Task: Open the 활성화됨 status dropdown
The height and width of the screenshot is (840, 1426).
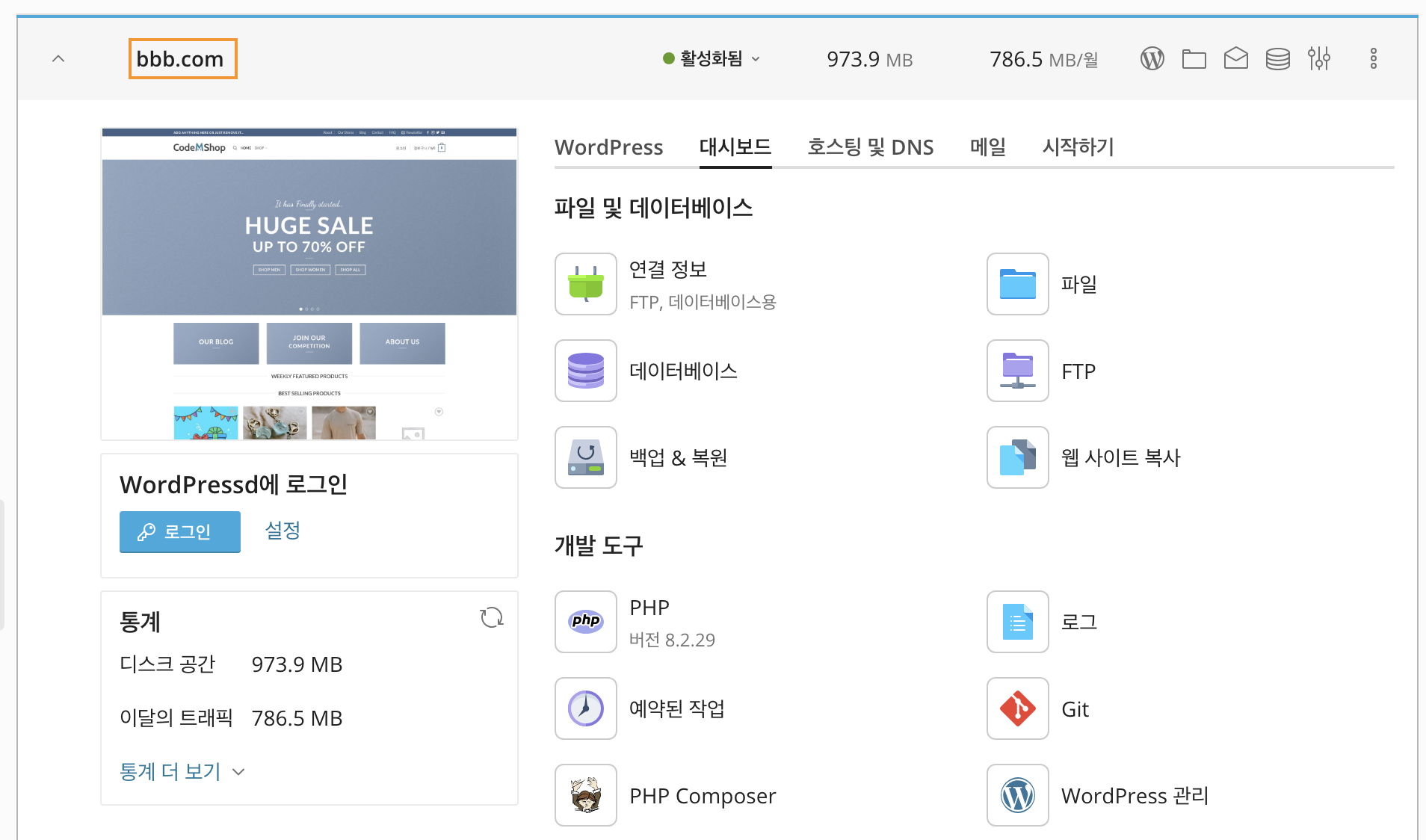Action: (711, 58)
